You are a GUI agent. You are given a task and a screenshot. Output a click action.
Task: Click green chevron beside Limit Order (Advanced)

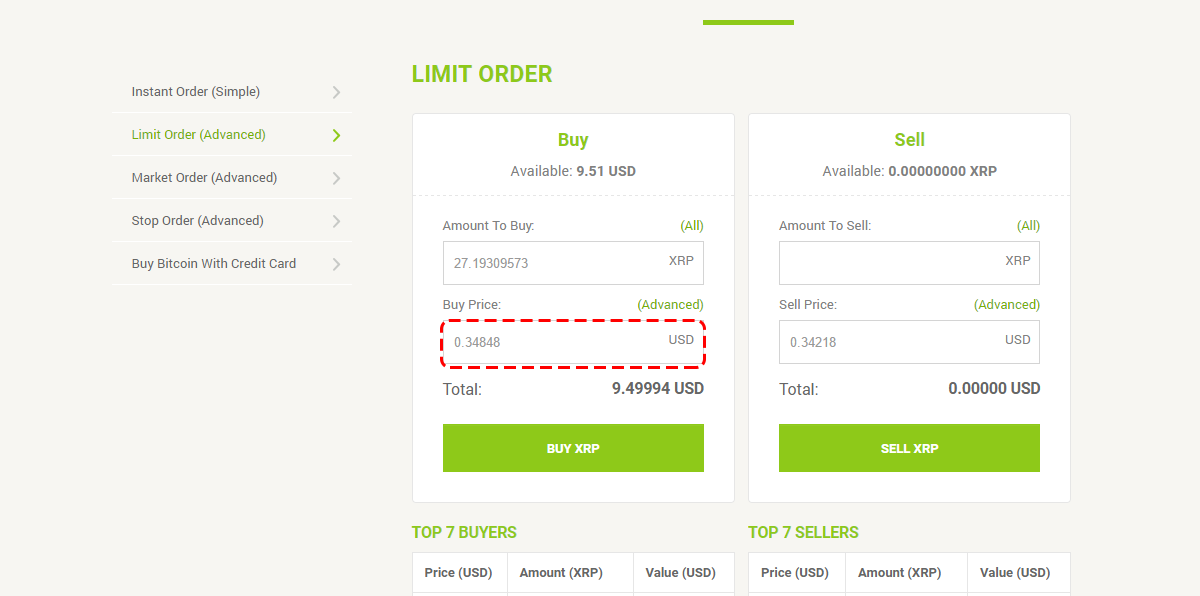point(337,135)
